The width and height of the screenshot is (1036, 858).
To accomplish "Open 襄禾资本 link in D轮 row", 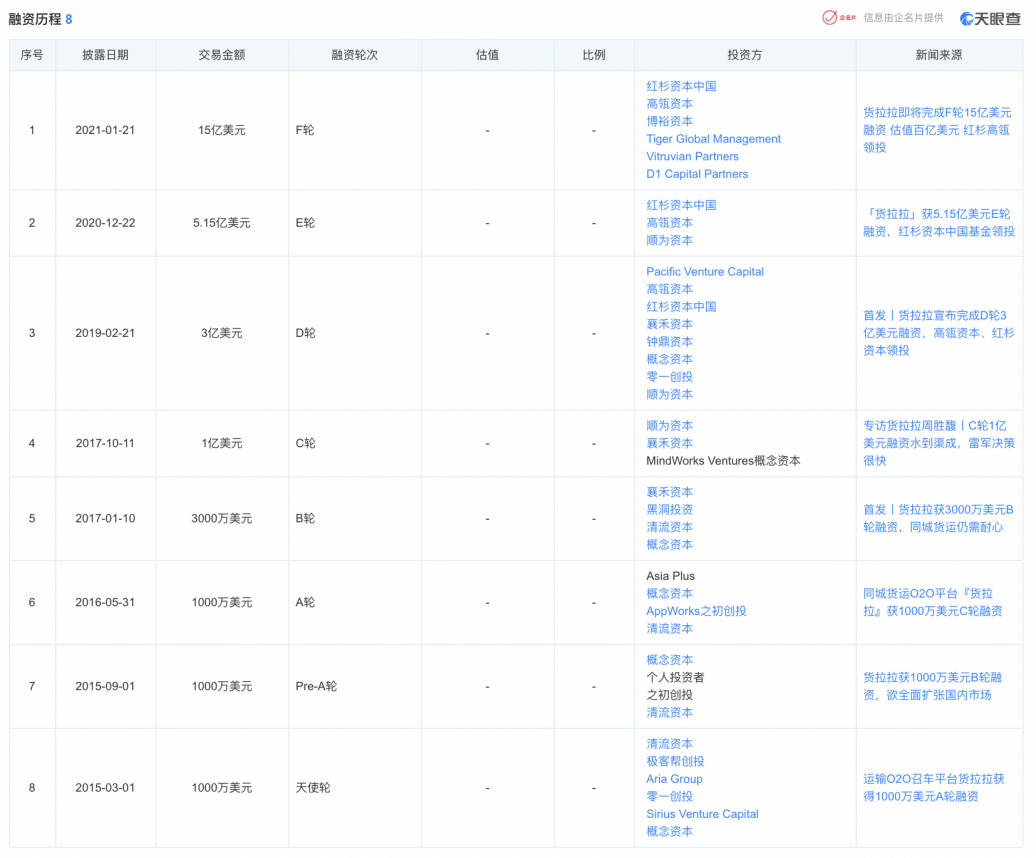I will tap(669, 324).
